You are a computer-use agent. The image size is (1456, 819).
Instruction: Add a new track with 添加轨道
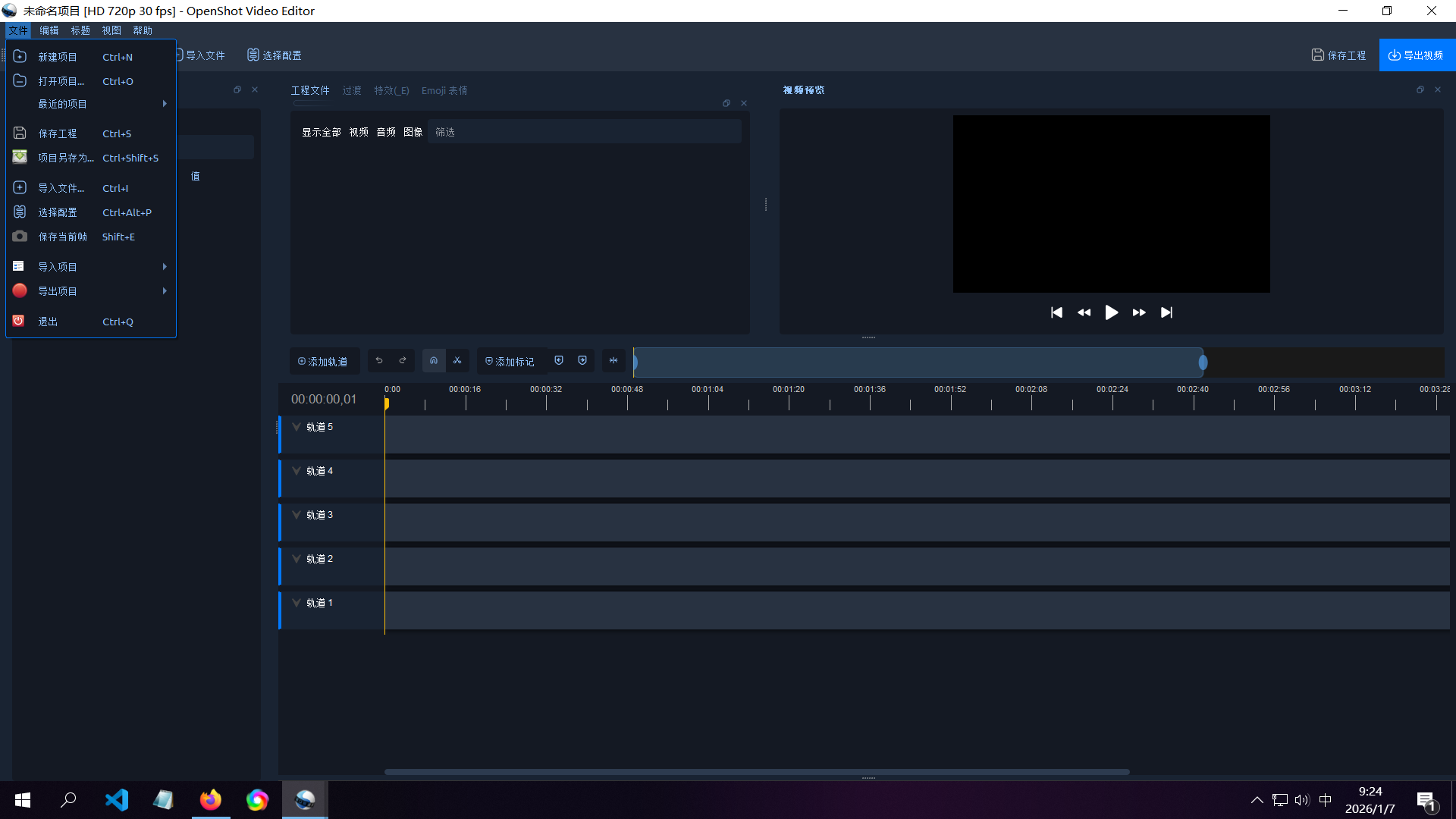324,361
